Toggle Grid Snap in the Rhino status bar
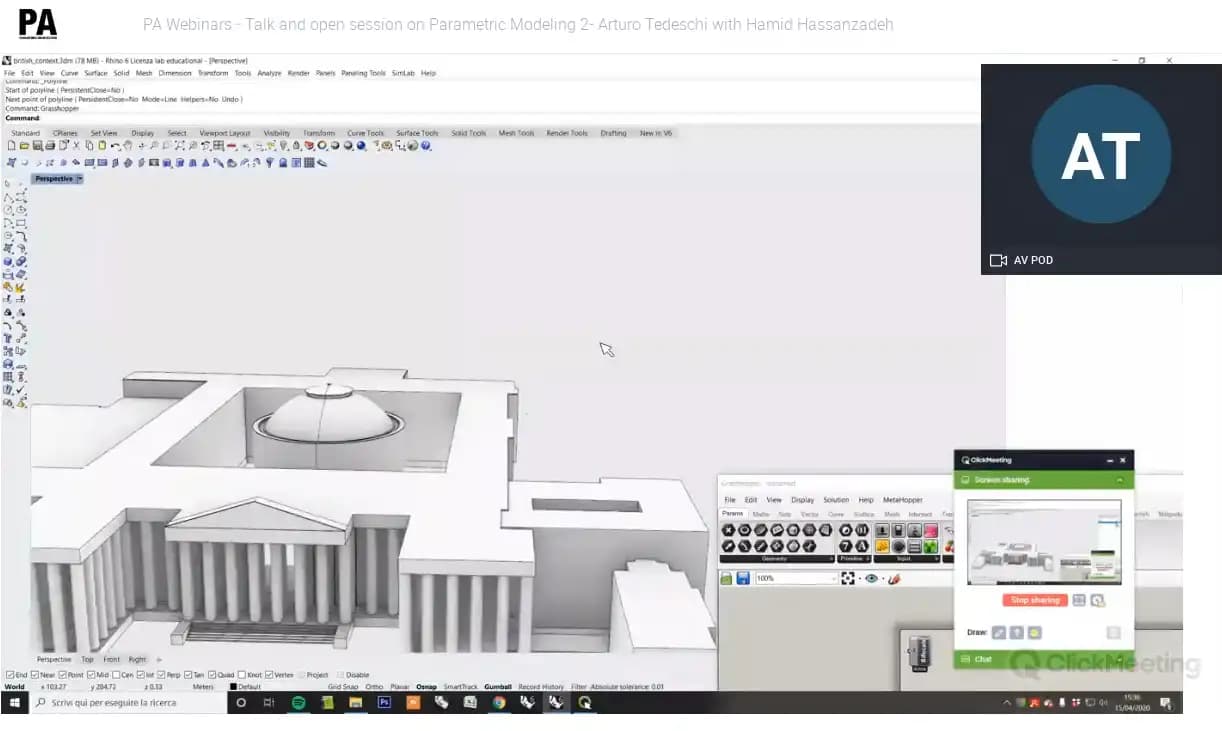 [x=344, y=687]
